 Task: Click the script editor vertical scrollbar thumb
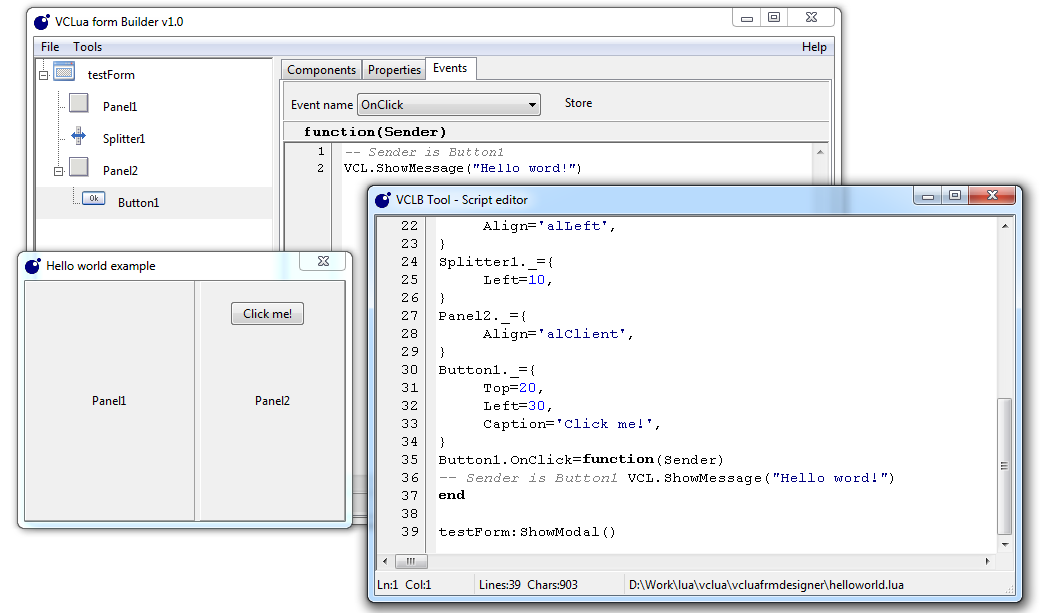coord(1004,465)
